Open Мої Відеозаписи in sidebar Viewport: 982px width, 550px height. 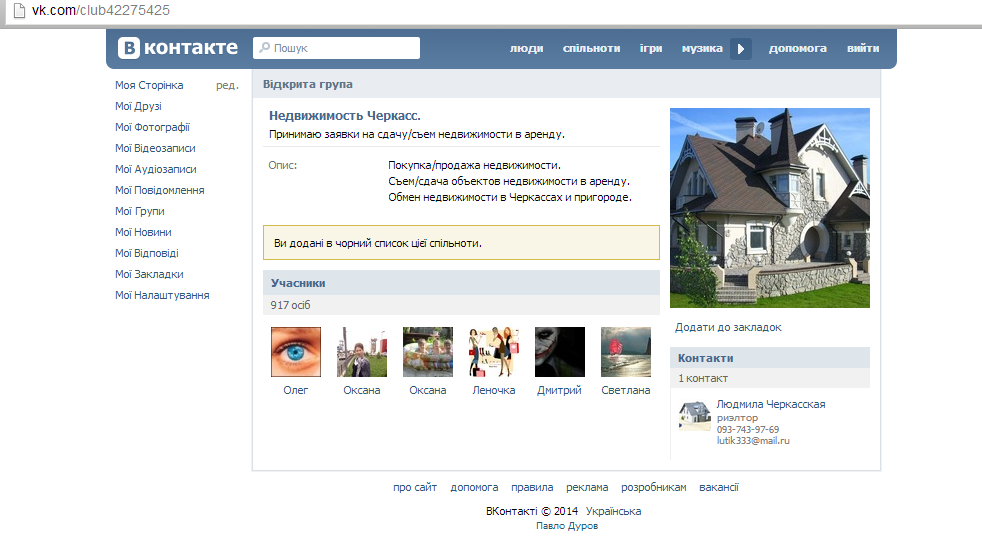[x=155, y=148]
